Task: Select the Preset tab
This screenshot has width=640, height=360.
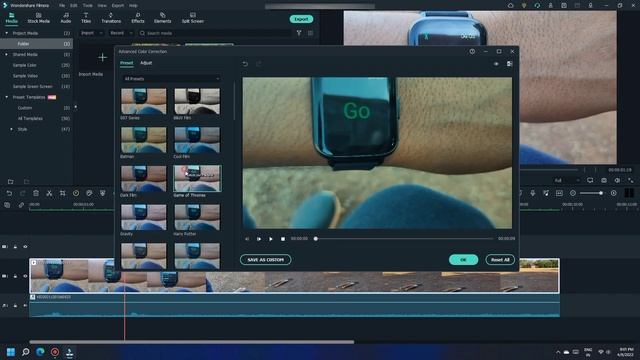Action: pos(127,63)
